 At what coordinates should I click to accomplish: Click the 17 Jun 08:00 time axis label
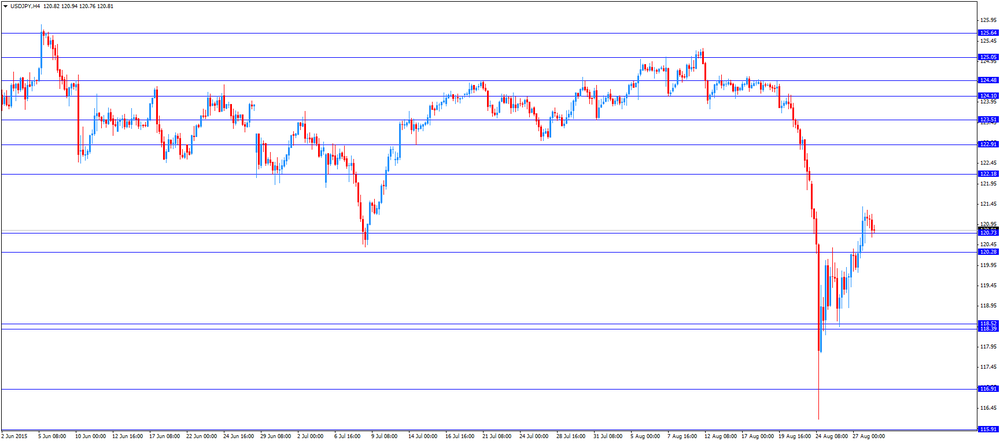pos(164,437)
